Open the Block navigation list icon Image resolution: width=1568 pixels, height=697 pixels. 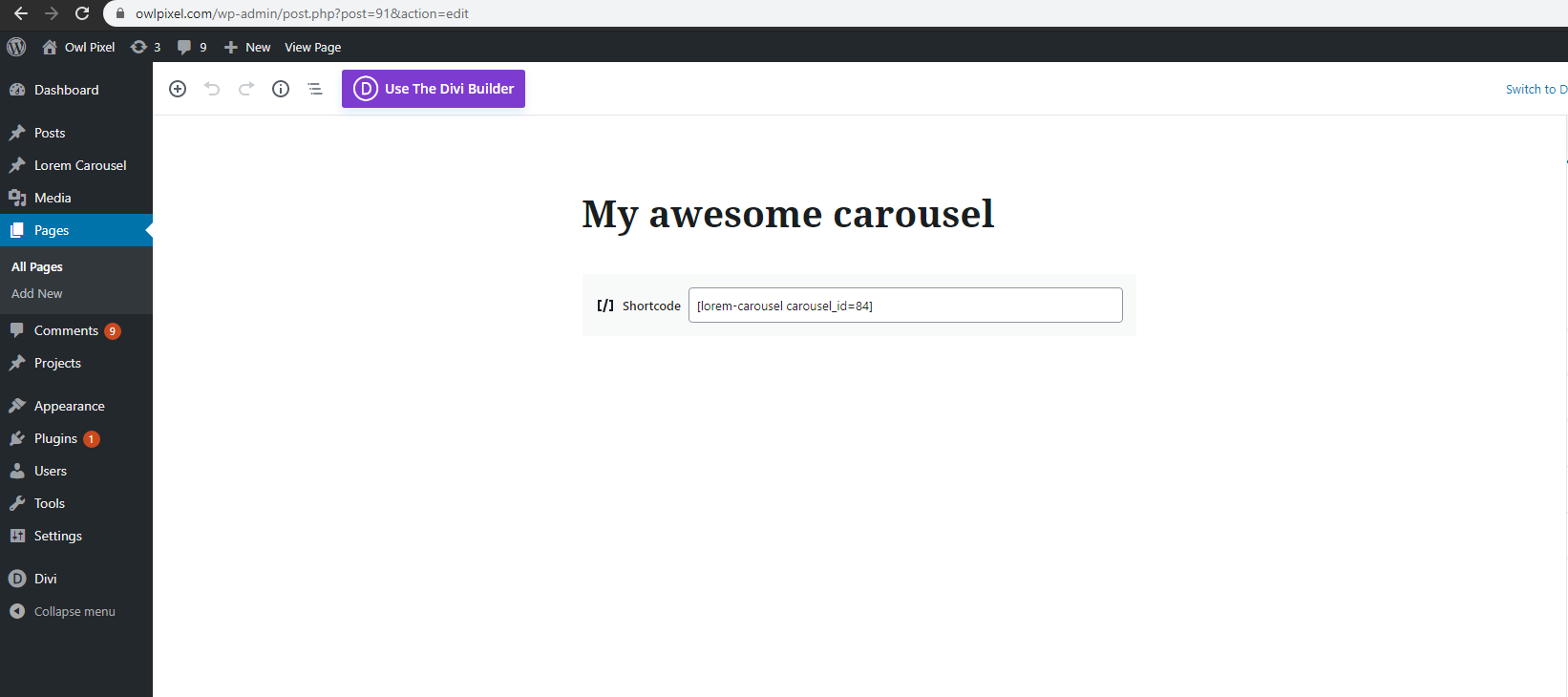coord(315,89)
